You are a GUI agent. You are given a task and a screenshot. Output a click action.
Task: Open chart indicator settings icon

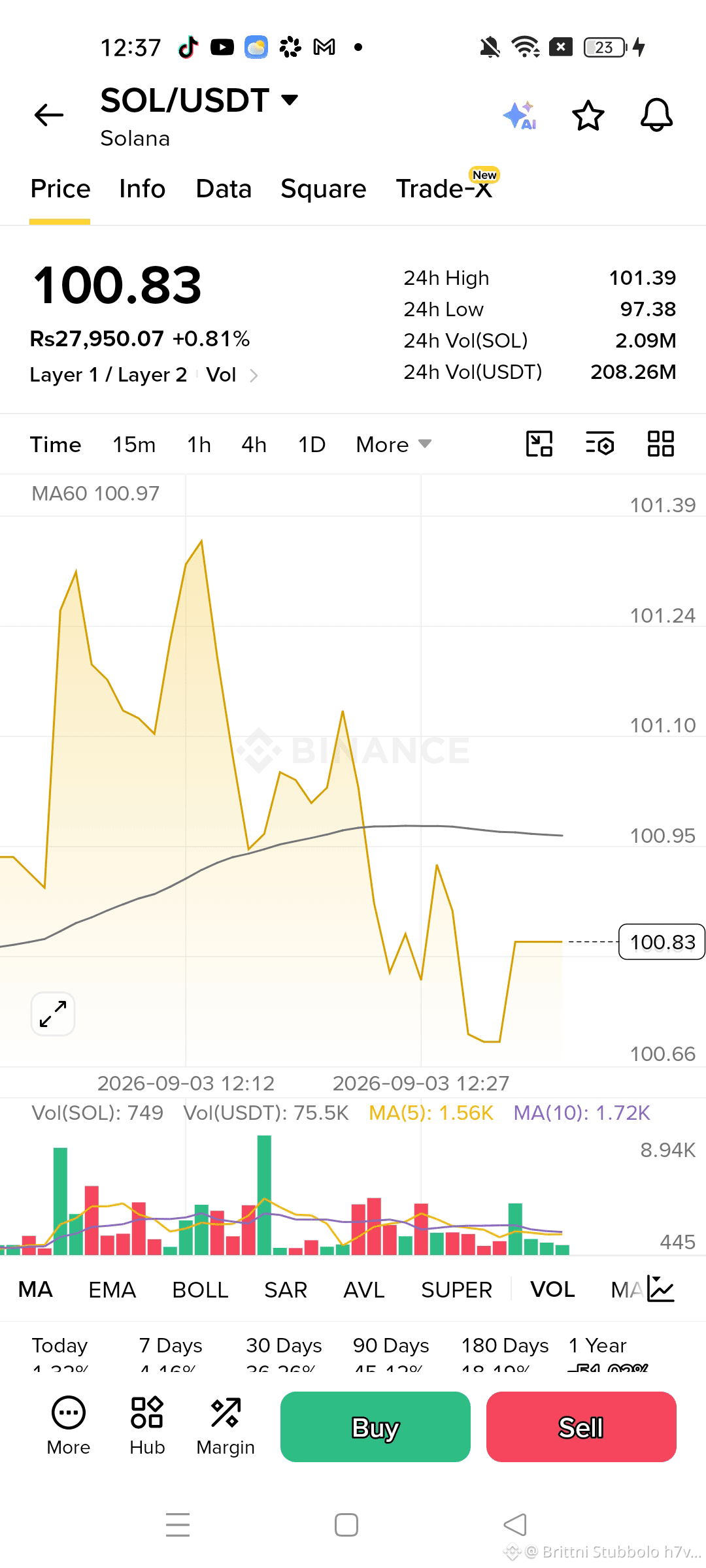(x=599, y=444)
